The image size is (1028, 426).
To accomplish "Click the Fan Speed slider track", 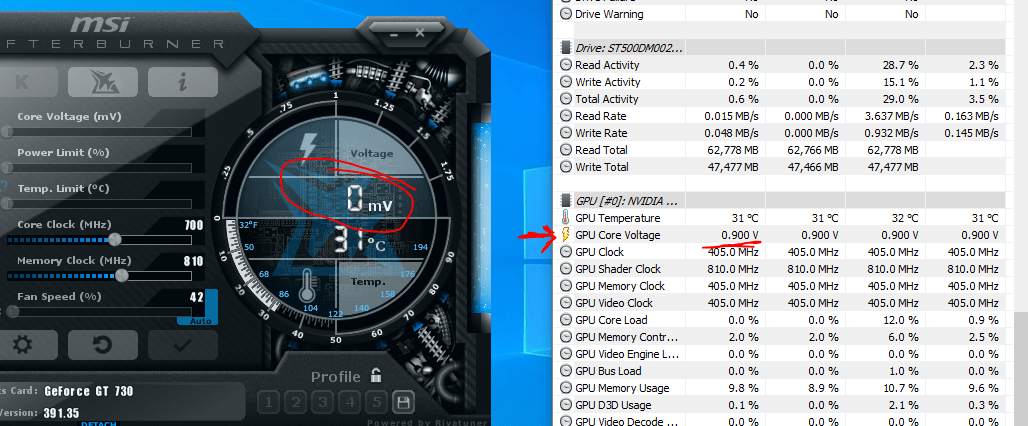I will pos(98,311).
